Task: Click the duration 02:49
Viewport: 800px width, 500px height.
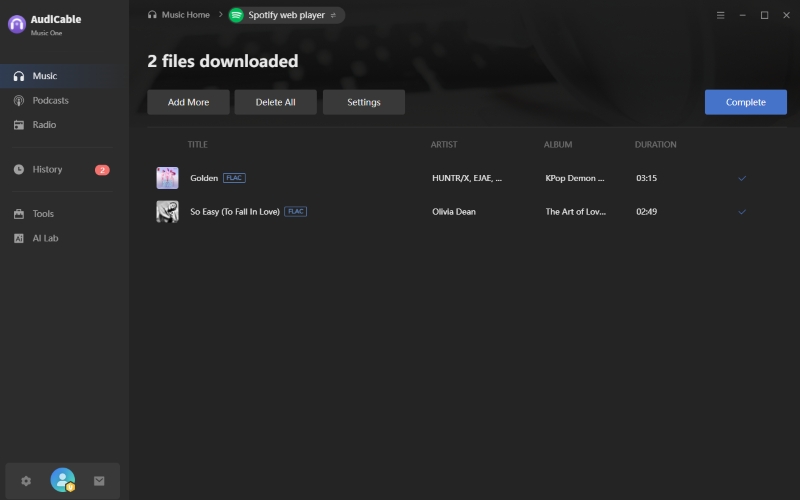Action: (x=646, y=211)
